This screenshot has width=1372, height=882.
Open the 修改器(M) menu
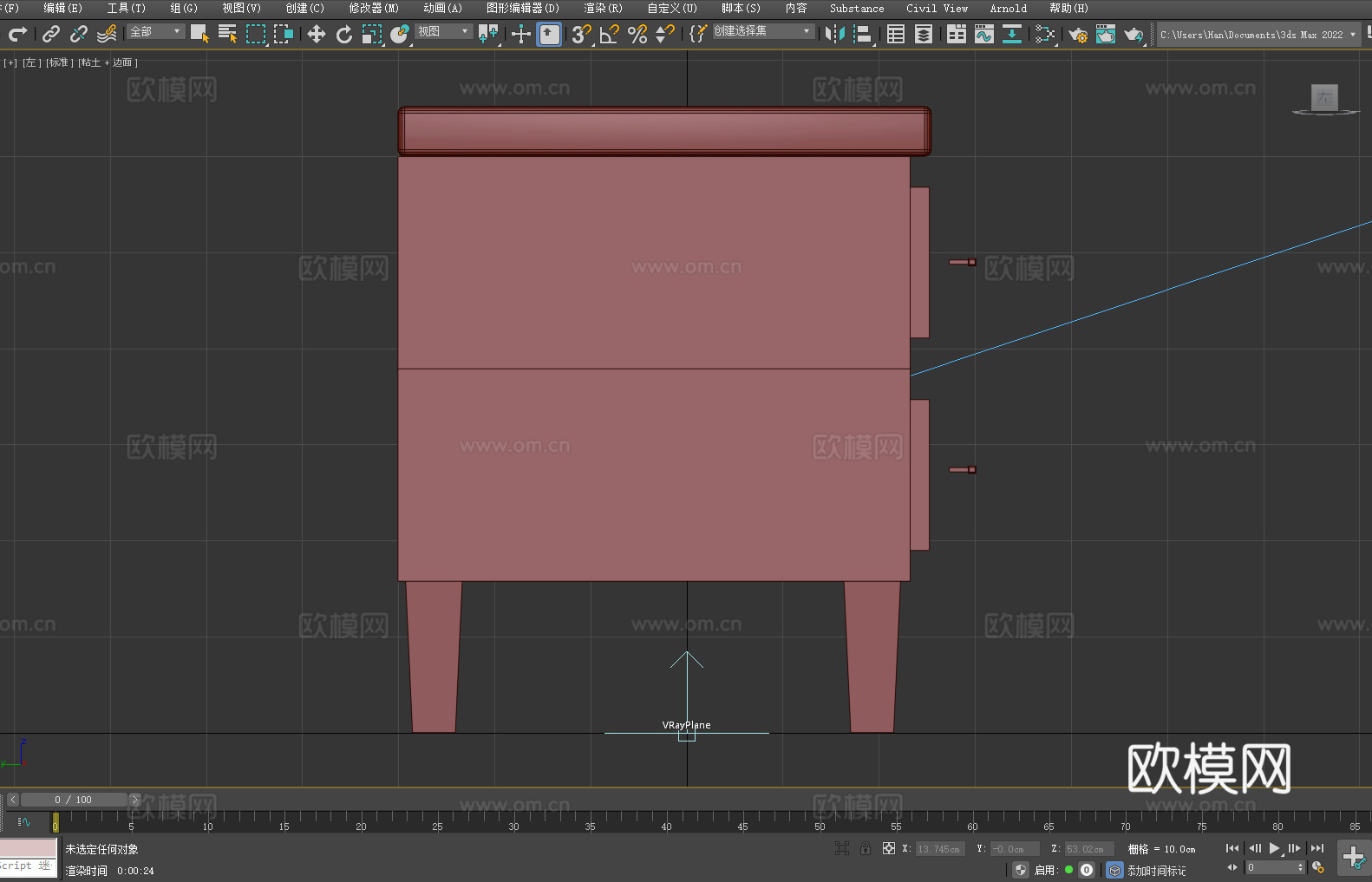[x=374, y=8]
